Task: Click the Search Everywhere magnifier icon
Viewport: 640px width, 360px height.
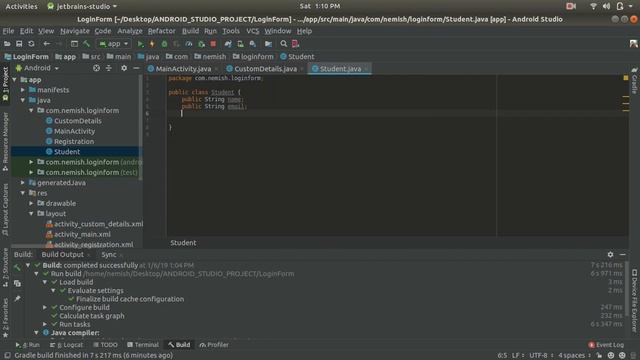Action: pos(284,44)
